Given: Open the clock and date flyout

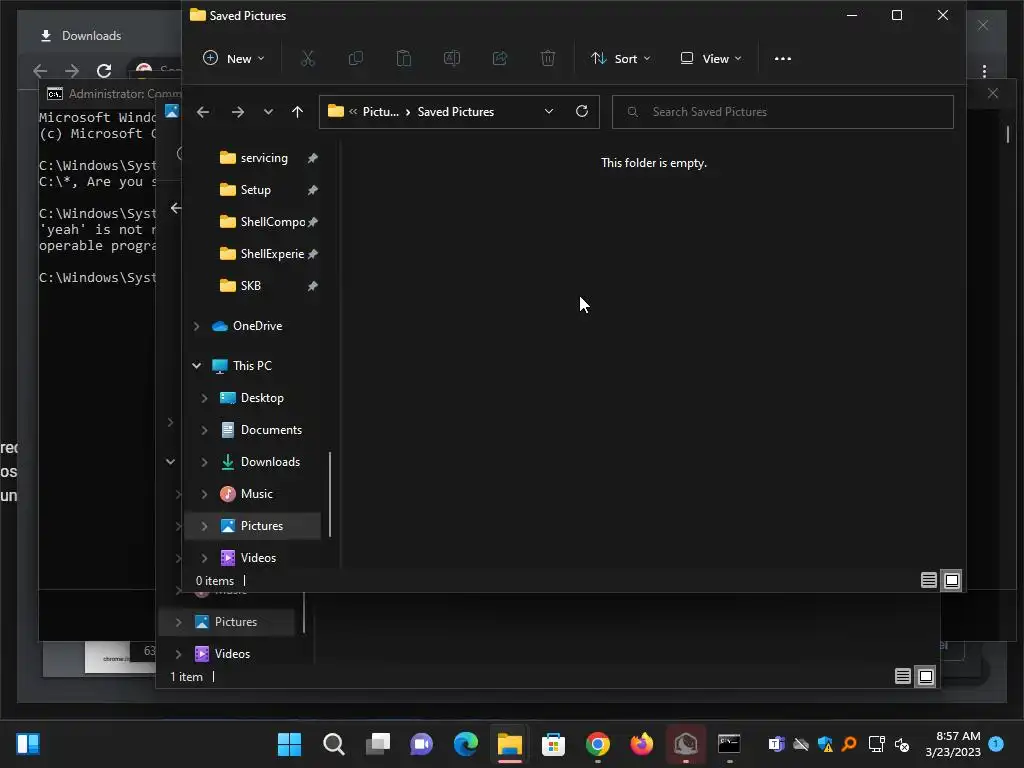Looking at the screenshot, I should pyautogui.click(x=953, y=744).
